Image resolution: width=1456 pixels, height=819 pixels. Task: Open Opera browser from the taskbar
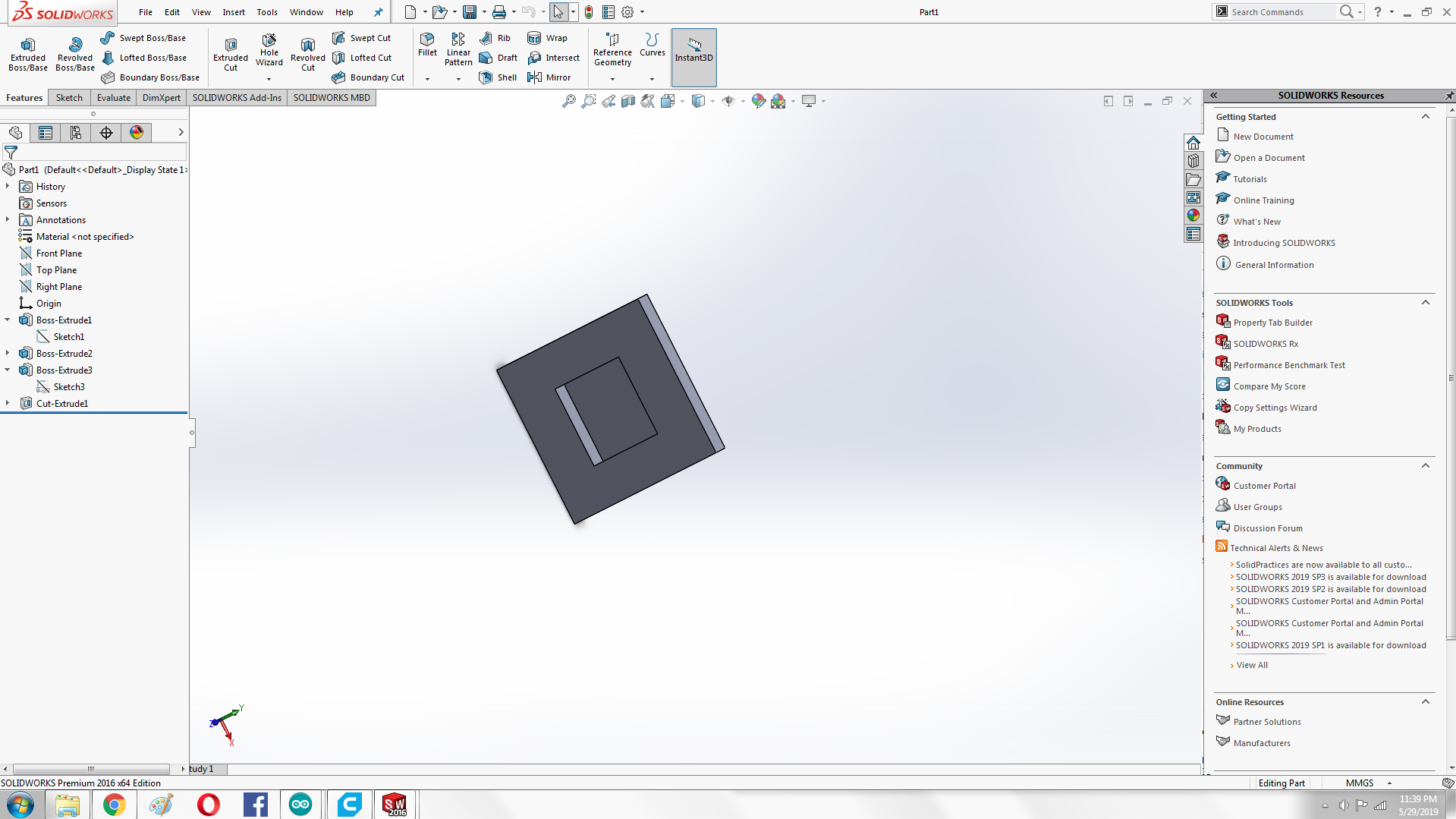tap(208, 805)
